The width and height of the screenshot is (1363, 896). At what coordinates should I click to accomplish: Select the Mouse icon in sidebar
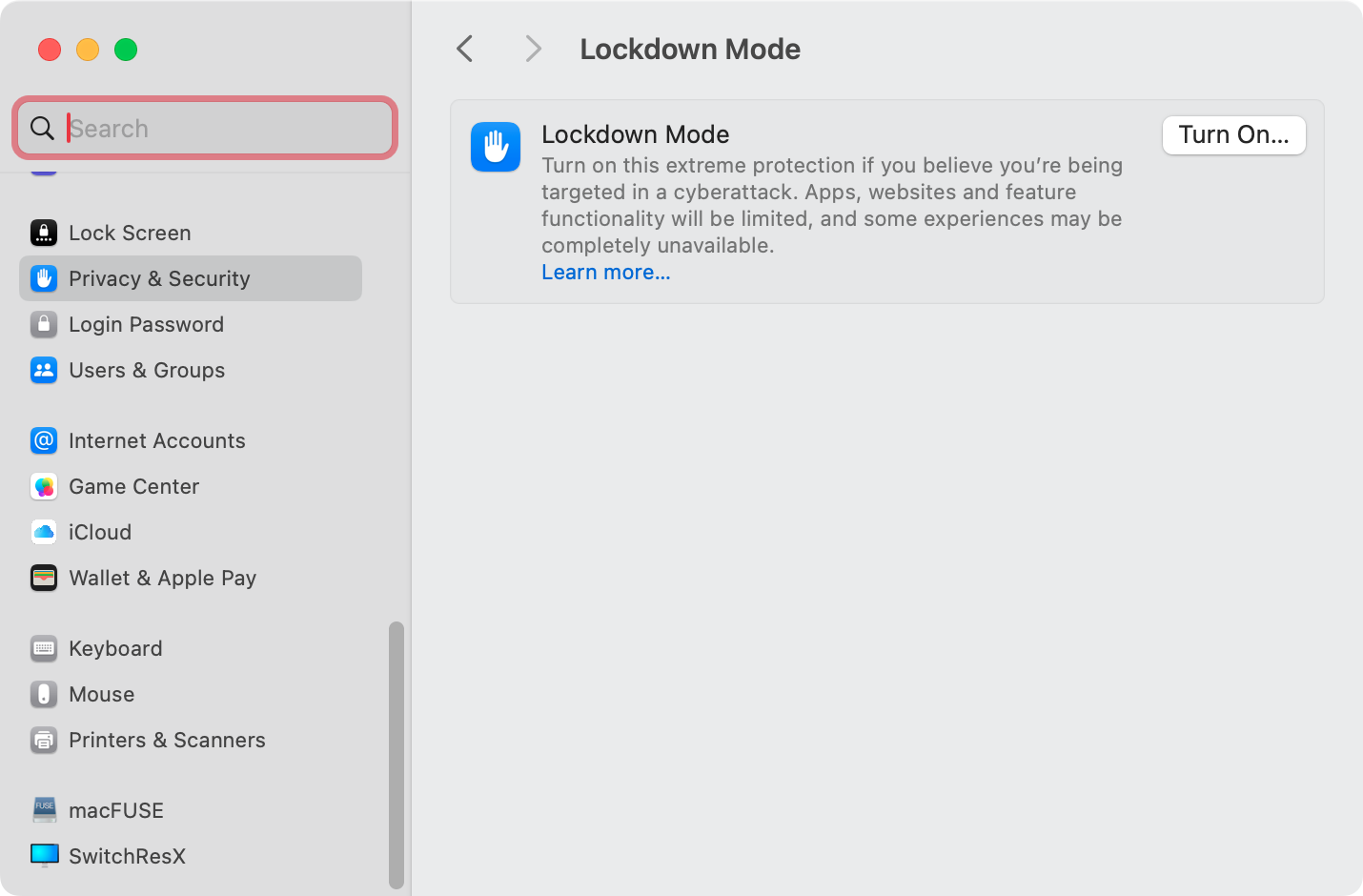pyautogui.click(x=44, y=694)
